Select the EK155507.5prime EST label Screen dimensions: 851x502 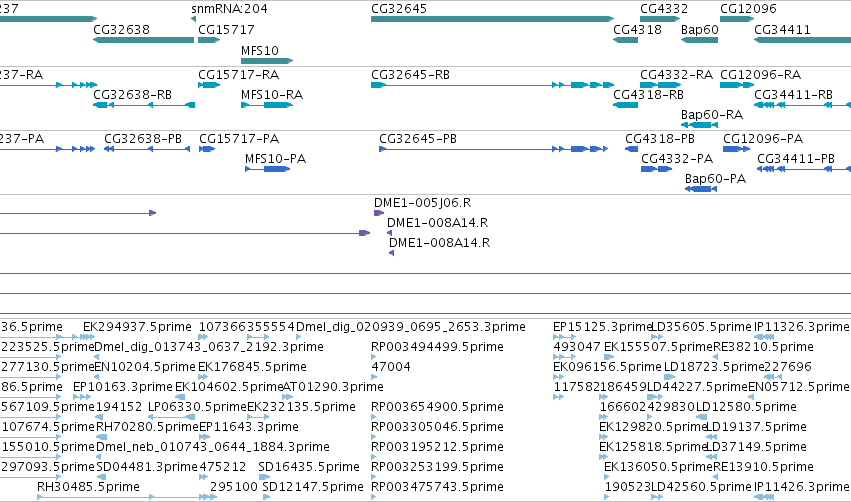coord(658,346)
